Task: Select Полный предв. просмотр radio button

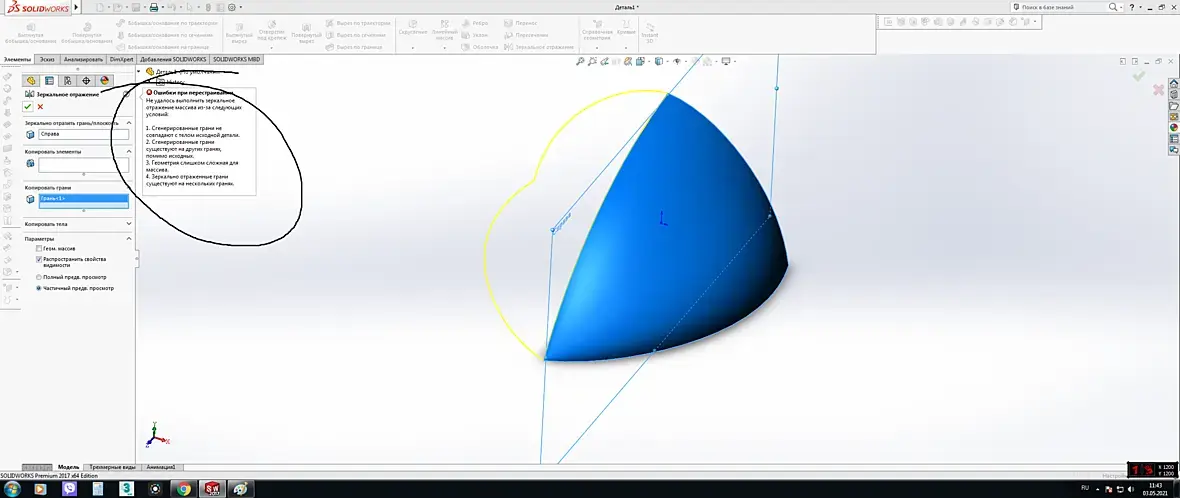Action: [39, 277]
